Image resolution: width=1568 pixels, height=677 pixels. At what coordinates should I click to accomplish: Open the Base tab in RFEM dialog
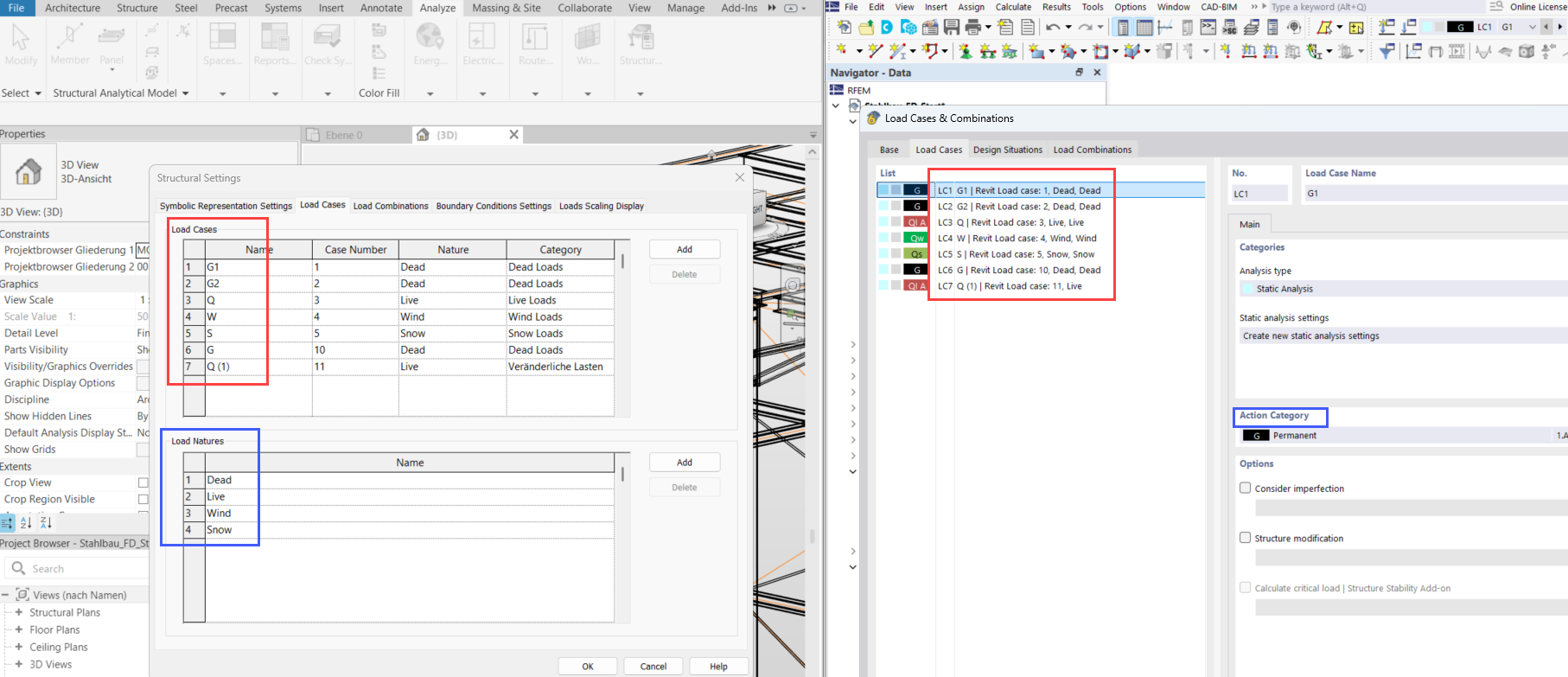(x=889, y=150)
